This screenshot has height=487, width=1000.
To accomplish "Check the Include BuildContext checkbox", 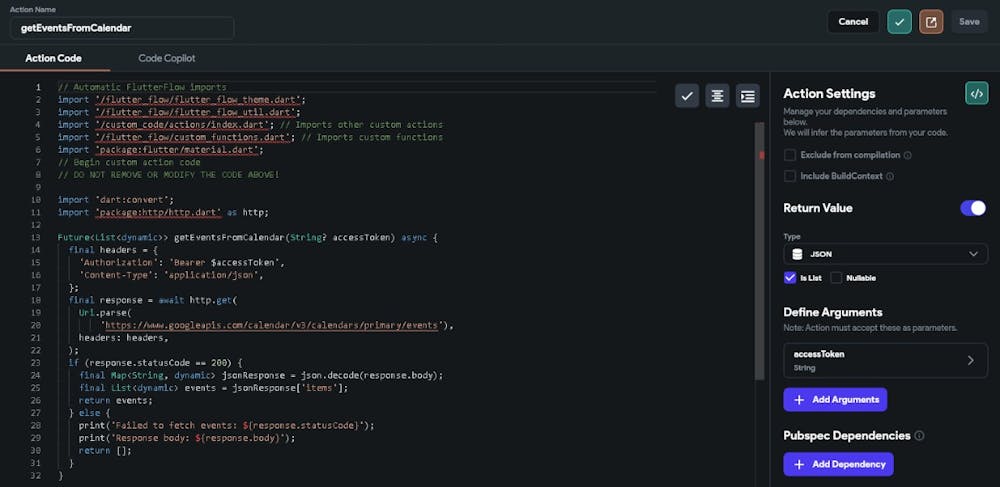I will [790, 176].
